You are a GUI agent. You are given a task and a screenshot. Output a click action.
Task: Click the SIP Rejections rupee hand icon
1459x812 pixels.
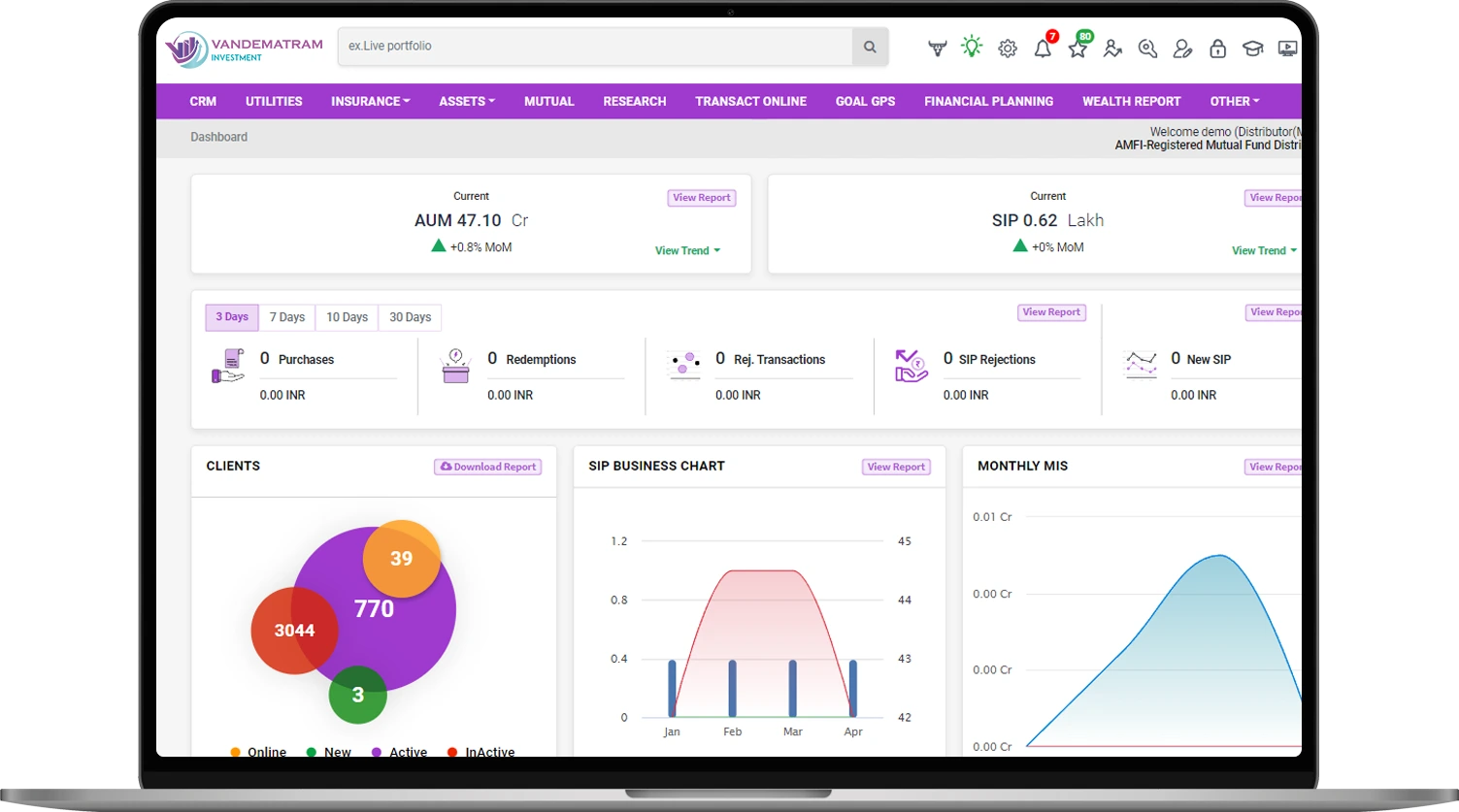click(912, 366)
